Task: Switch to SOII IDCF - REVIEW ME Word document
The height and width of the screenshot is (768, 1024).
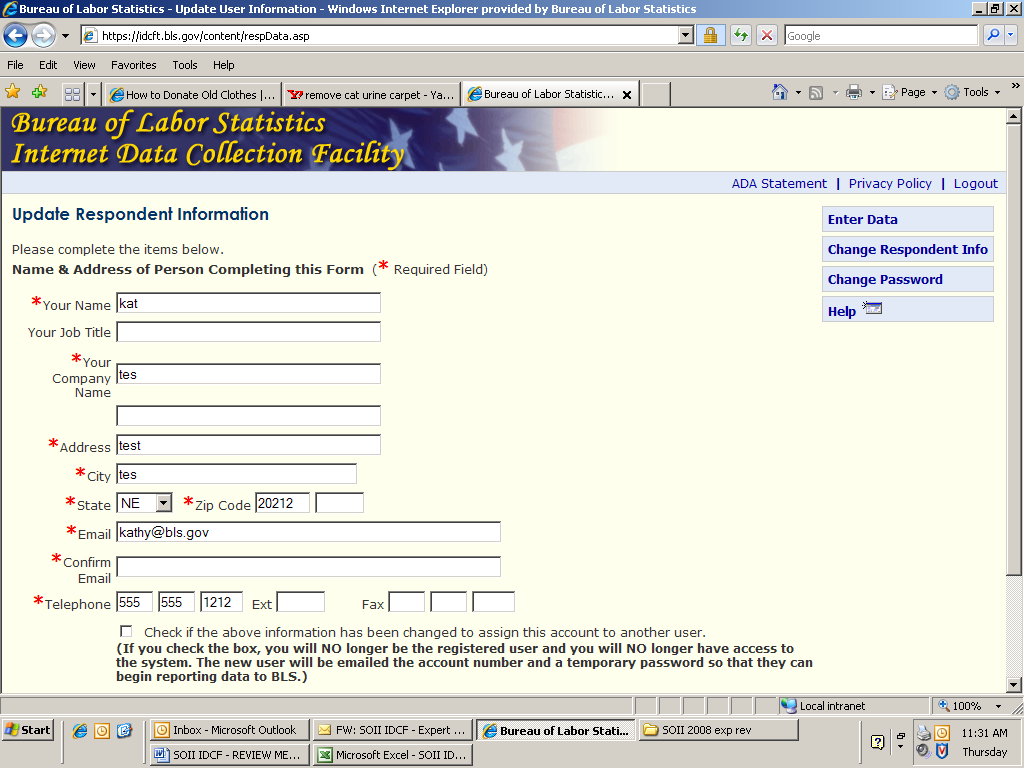Action: pos(229,755)
